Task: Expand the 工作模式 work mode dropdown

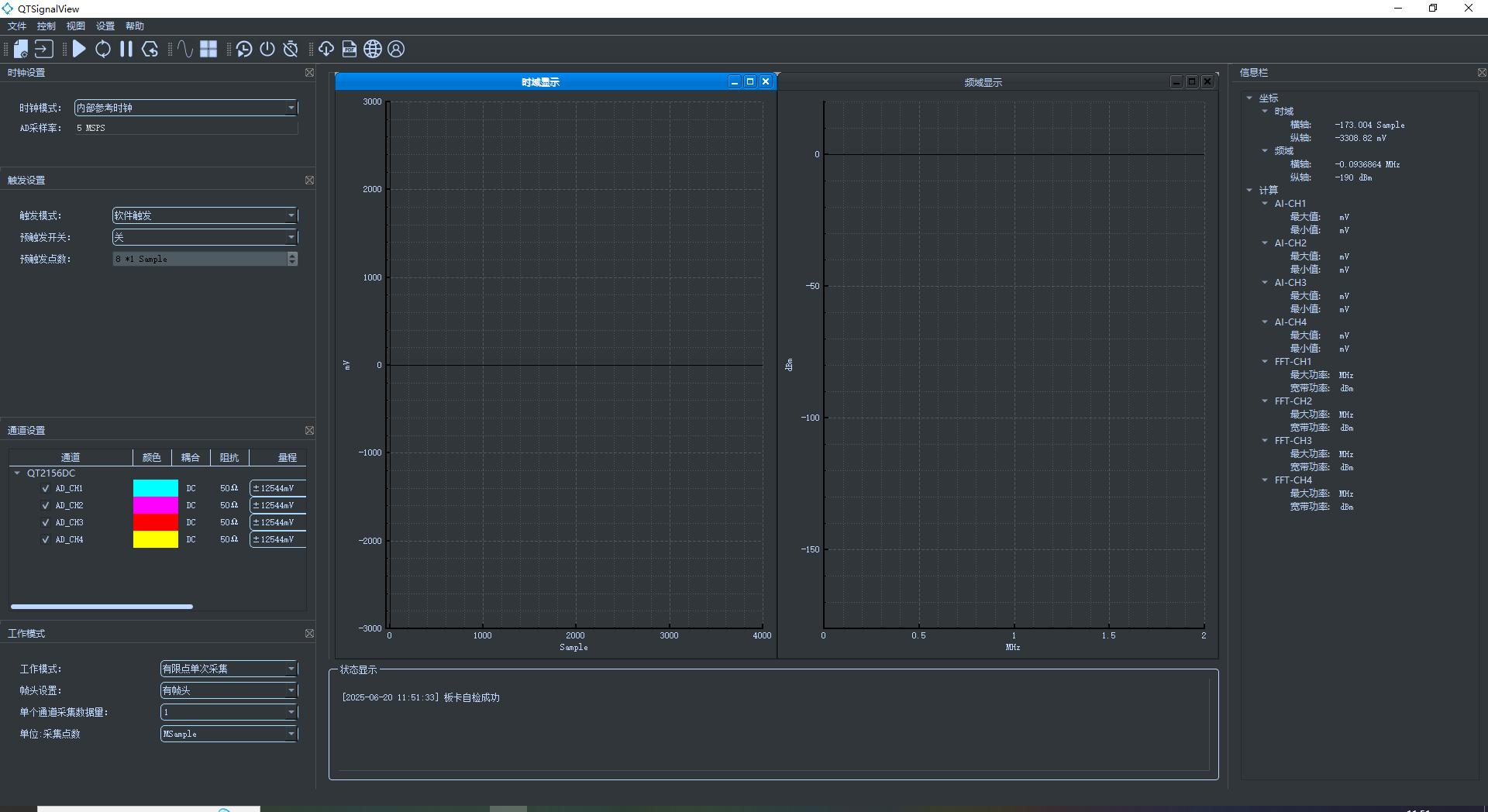Action: [229, 669]
